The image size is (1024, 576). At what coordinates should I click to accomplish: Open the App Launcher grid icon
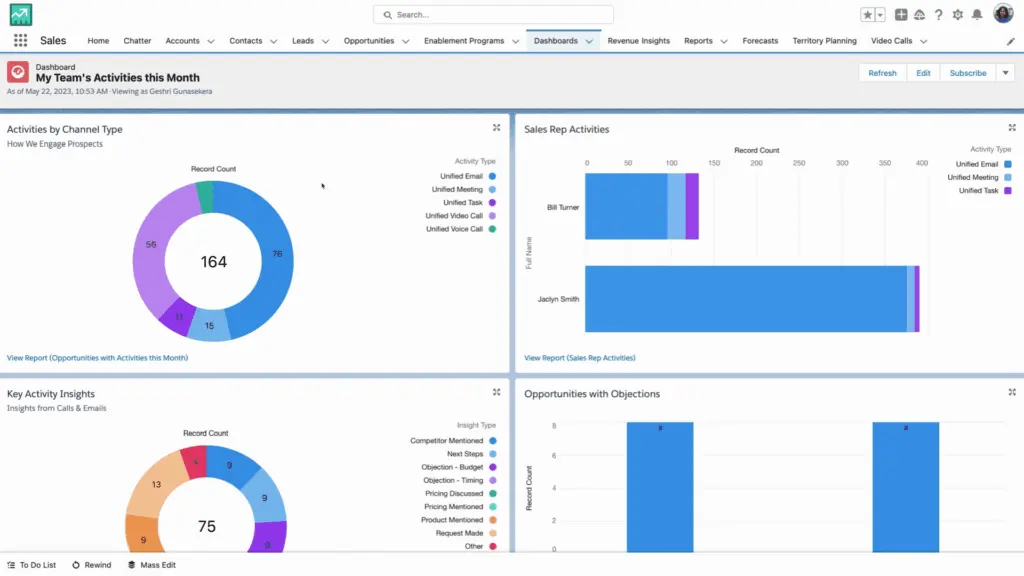point(20,40)
